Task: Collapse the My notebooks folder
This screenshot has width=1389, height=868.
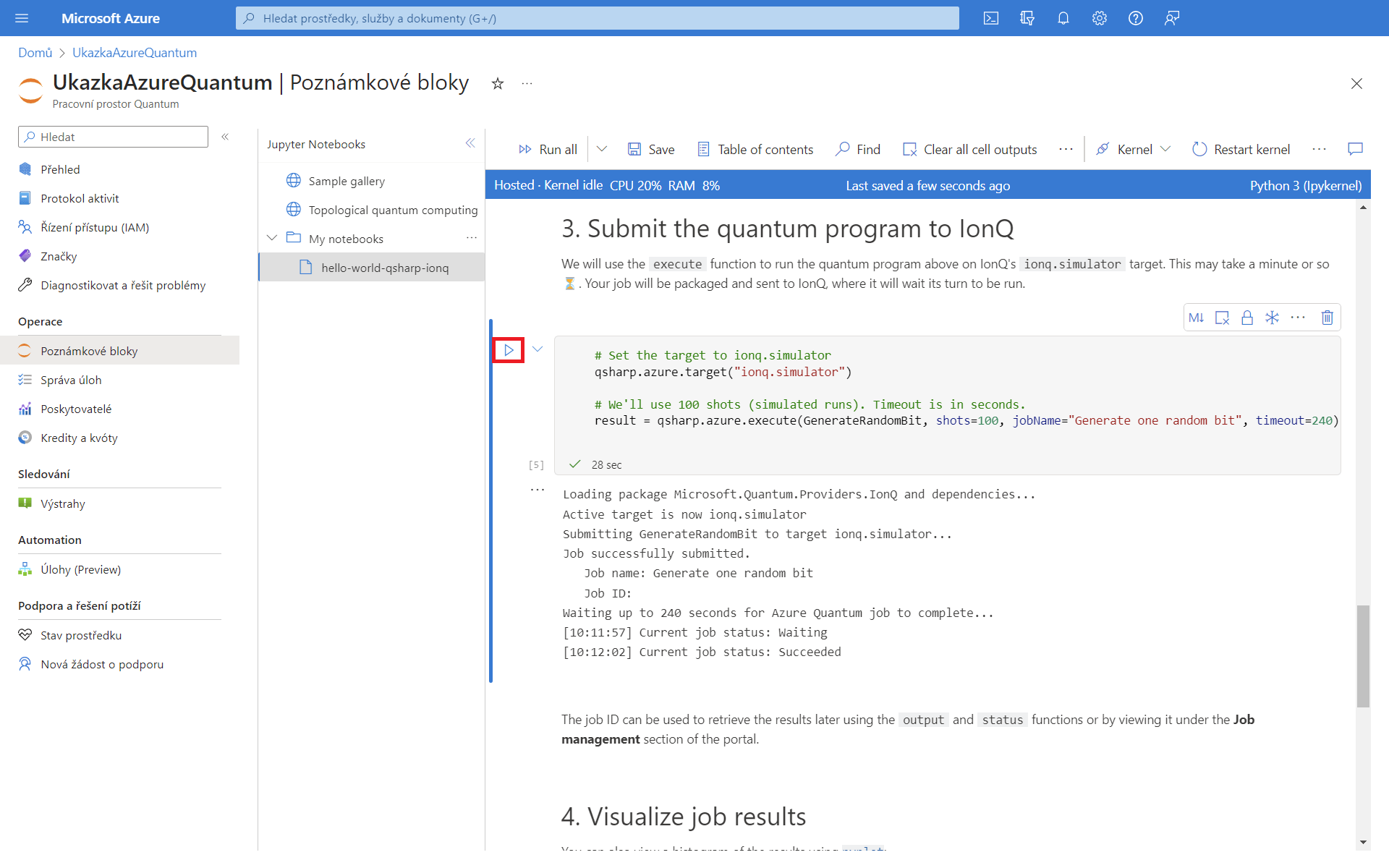Action: pyautogui.click(x=272, y=238)
